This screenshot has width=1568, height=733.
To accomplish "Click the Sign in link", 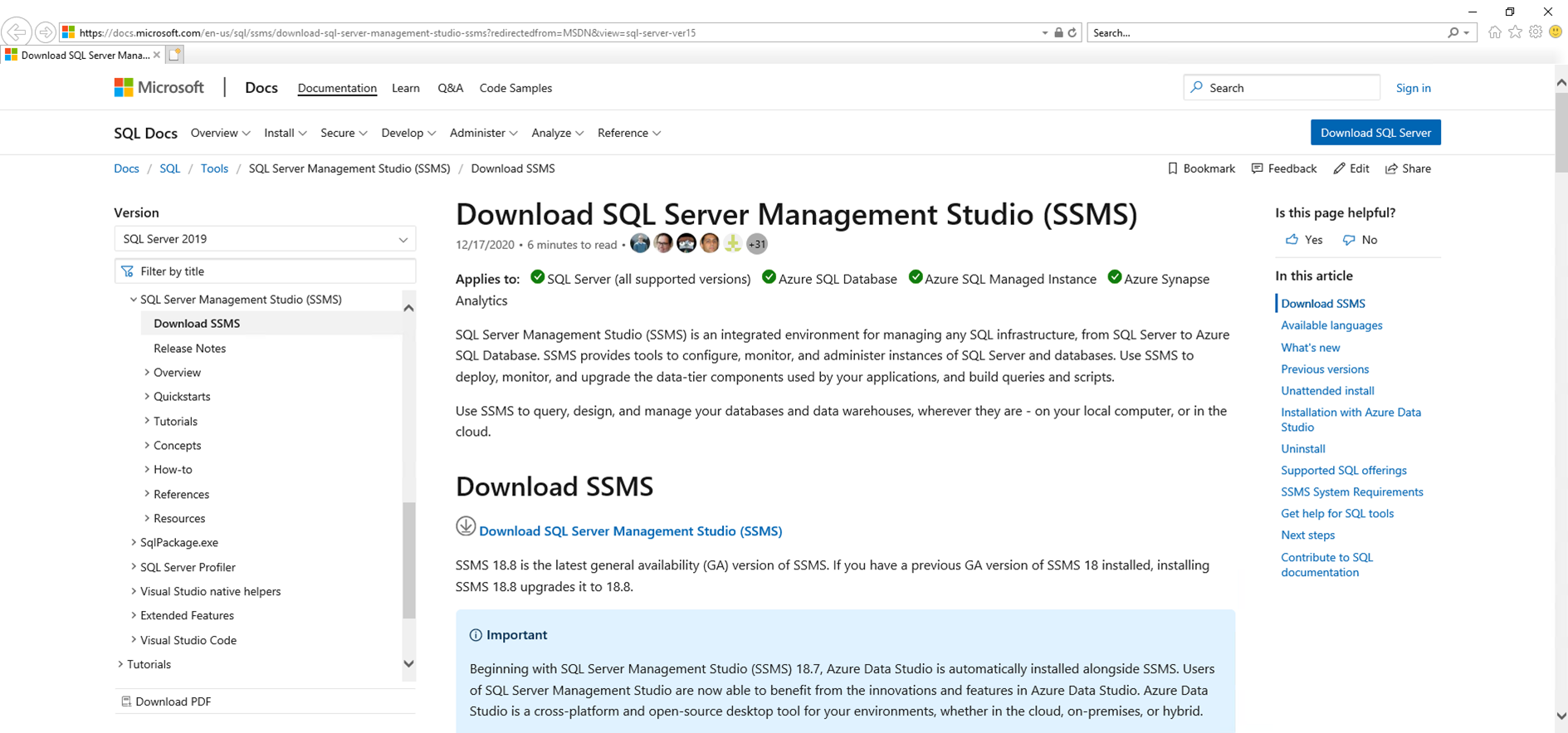I will point(1413,88).
